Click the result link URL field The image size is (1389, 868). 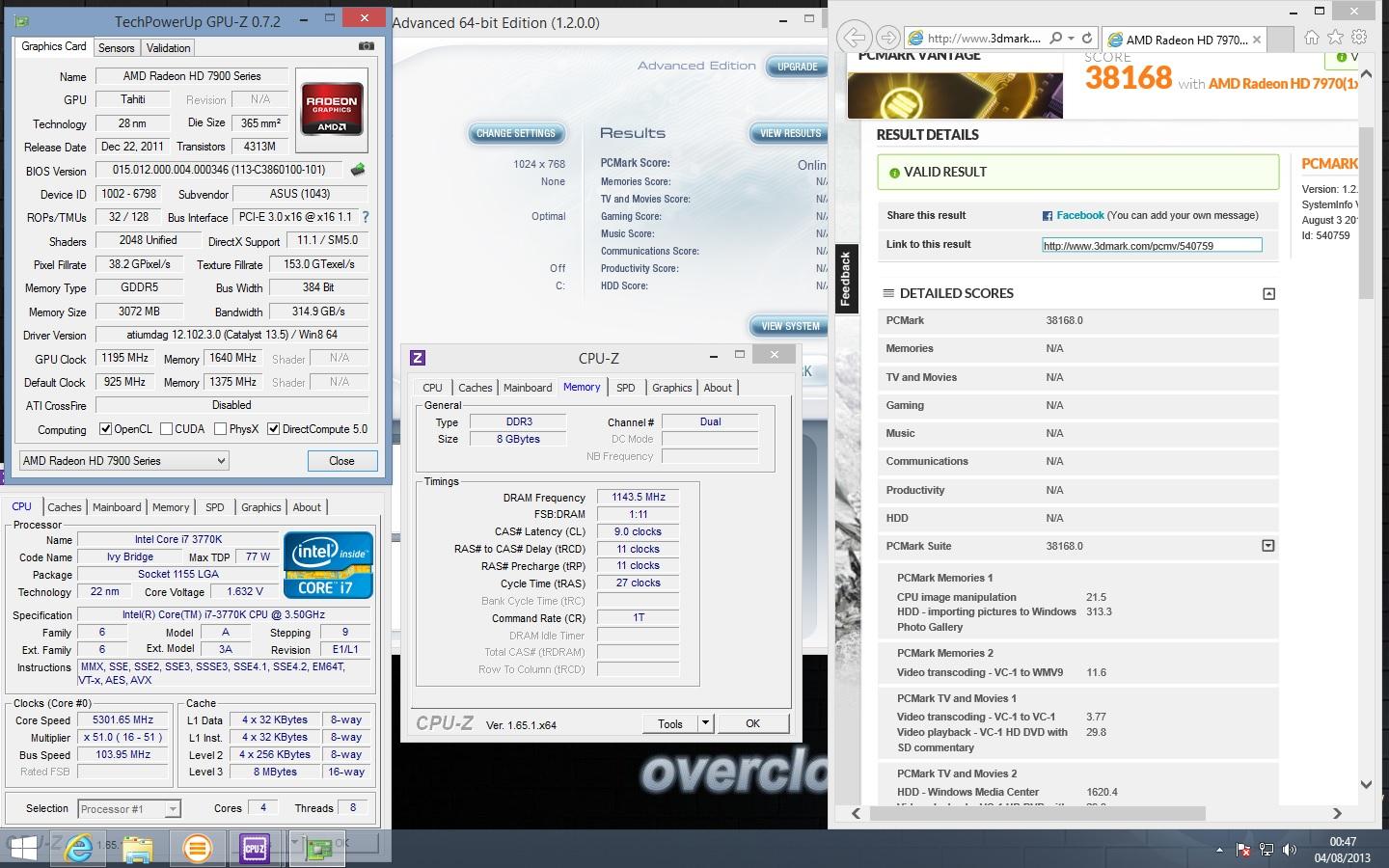tap(1152, 245)
